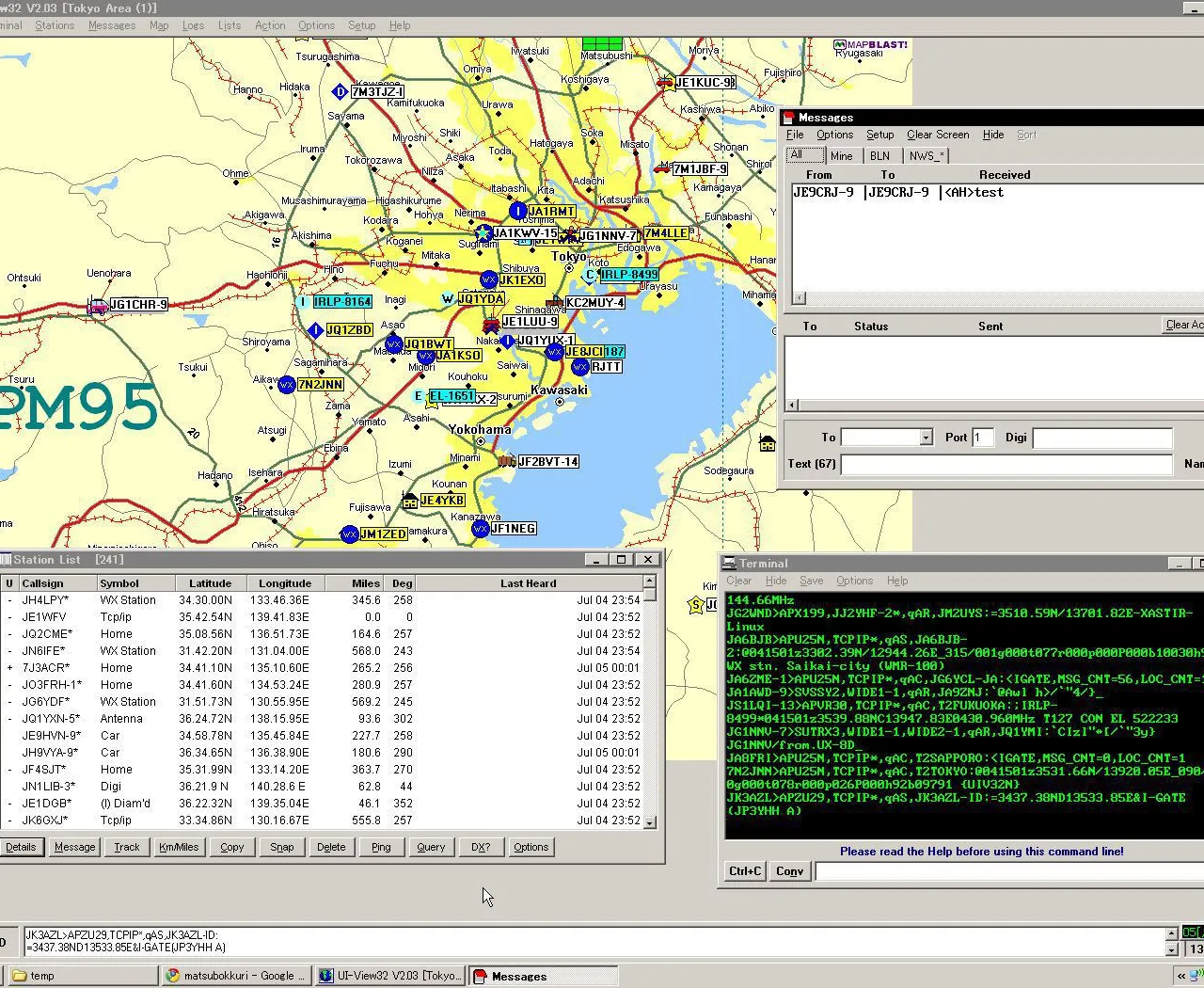Viewport: 1204px width, 988px height.
Task: Click the Text (67) message input field
Action: coord(1006,464)
